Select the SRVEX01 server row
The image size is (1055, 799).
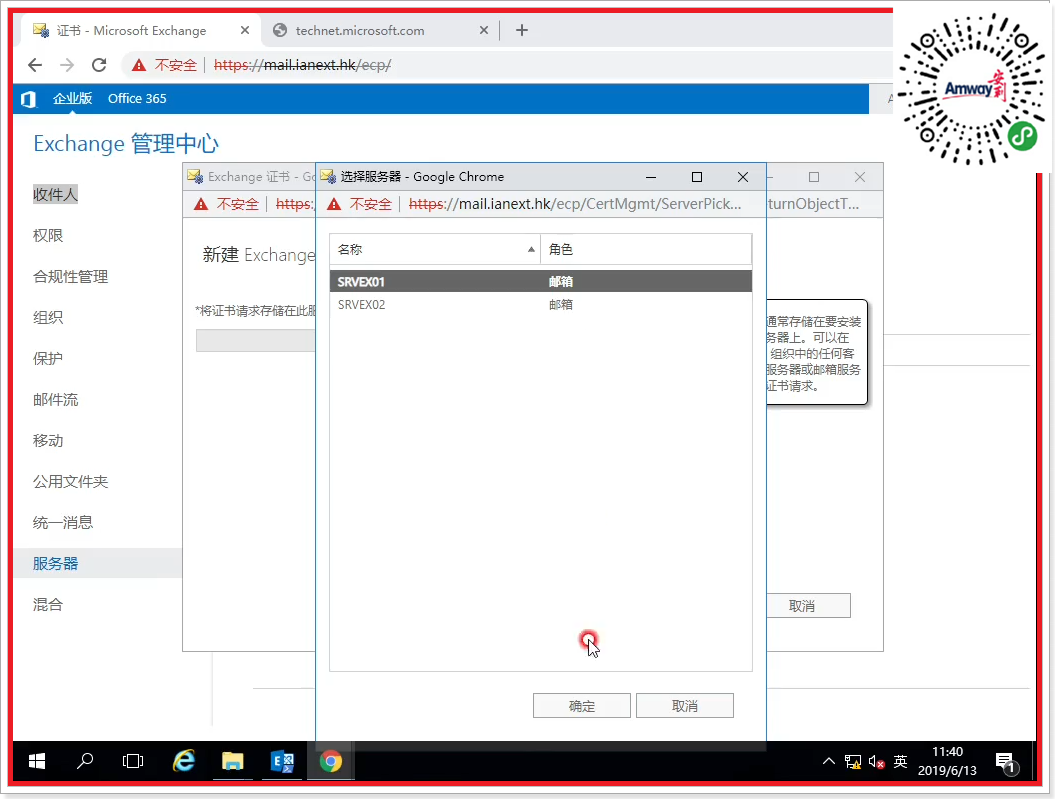pos(540,282)
